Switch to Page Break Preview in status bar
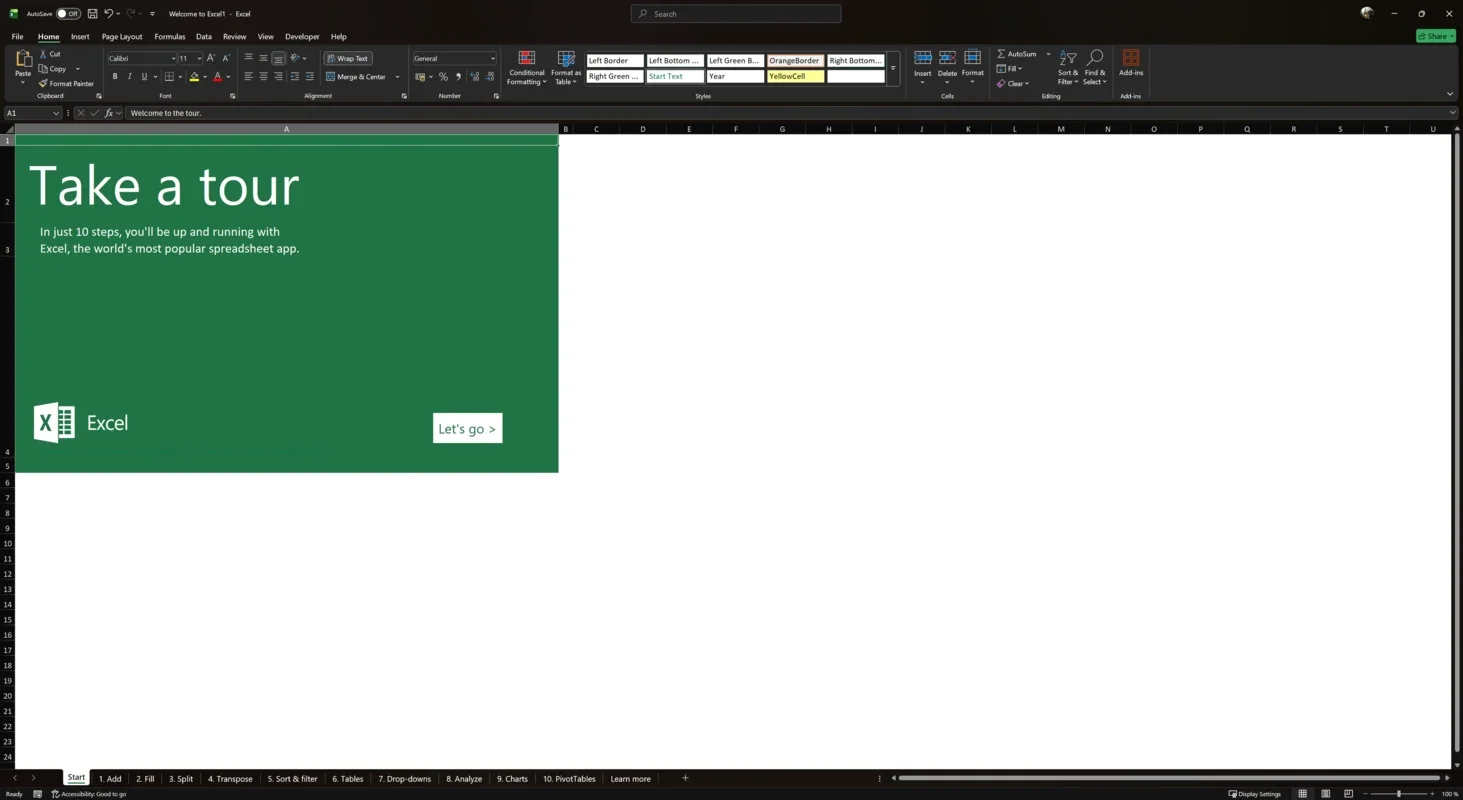This screenshot has height=800, width=1463. 1349,794
